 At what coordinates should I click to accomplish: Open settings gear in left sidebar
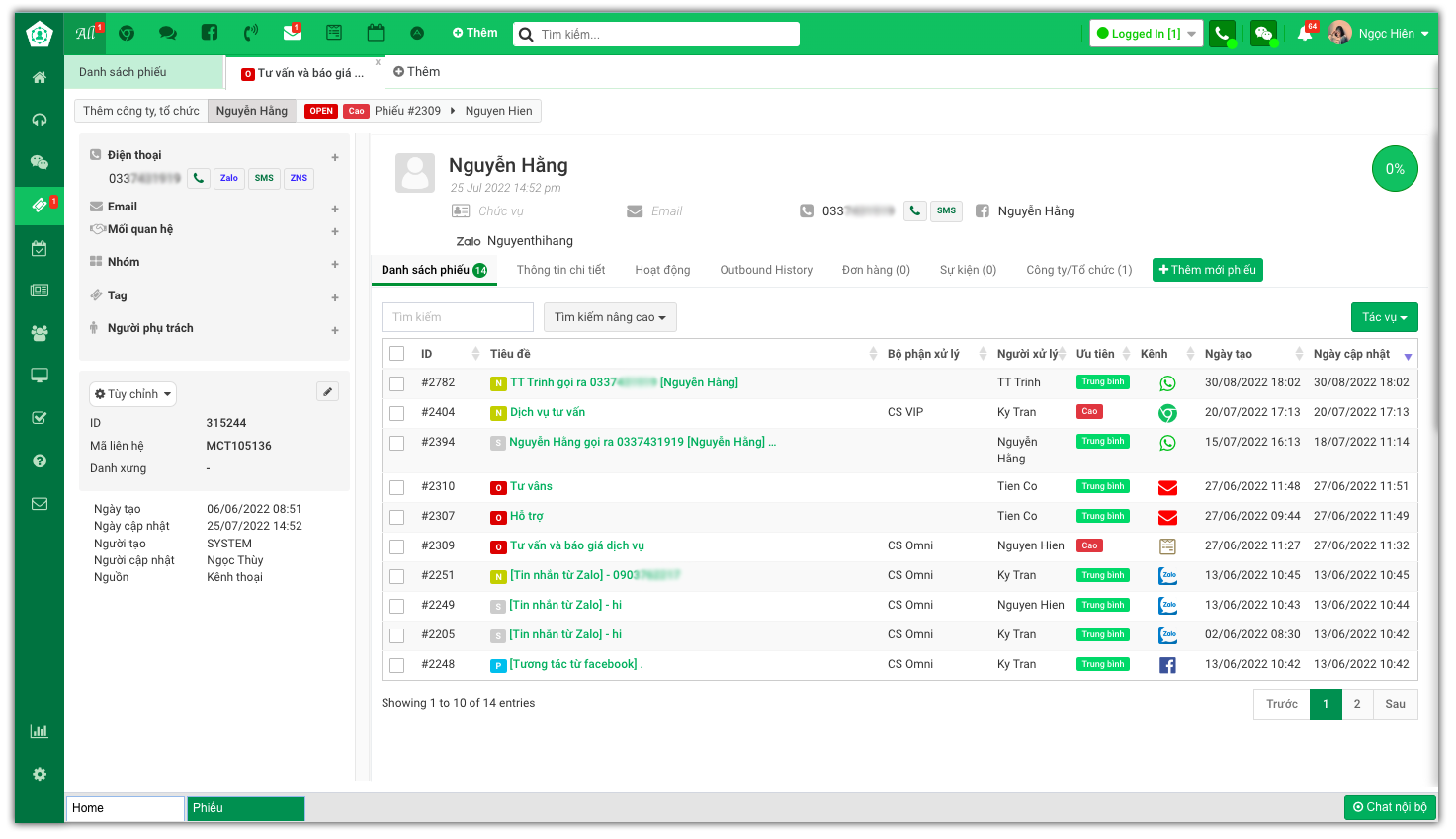(40, 774)
